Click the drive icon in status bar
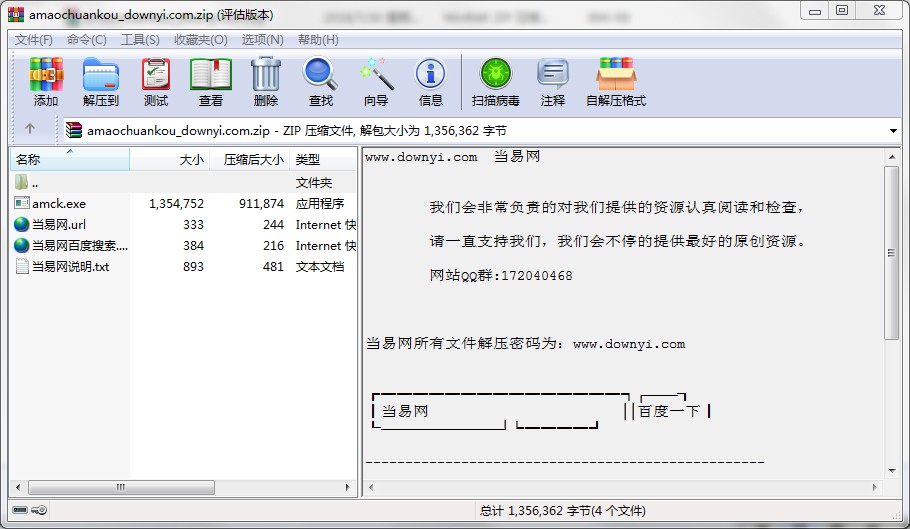Image resolution: width=910 pixels, height=529 pixels. point(20,510)
